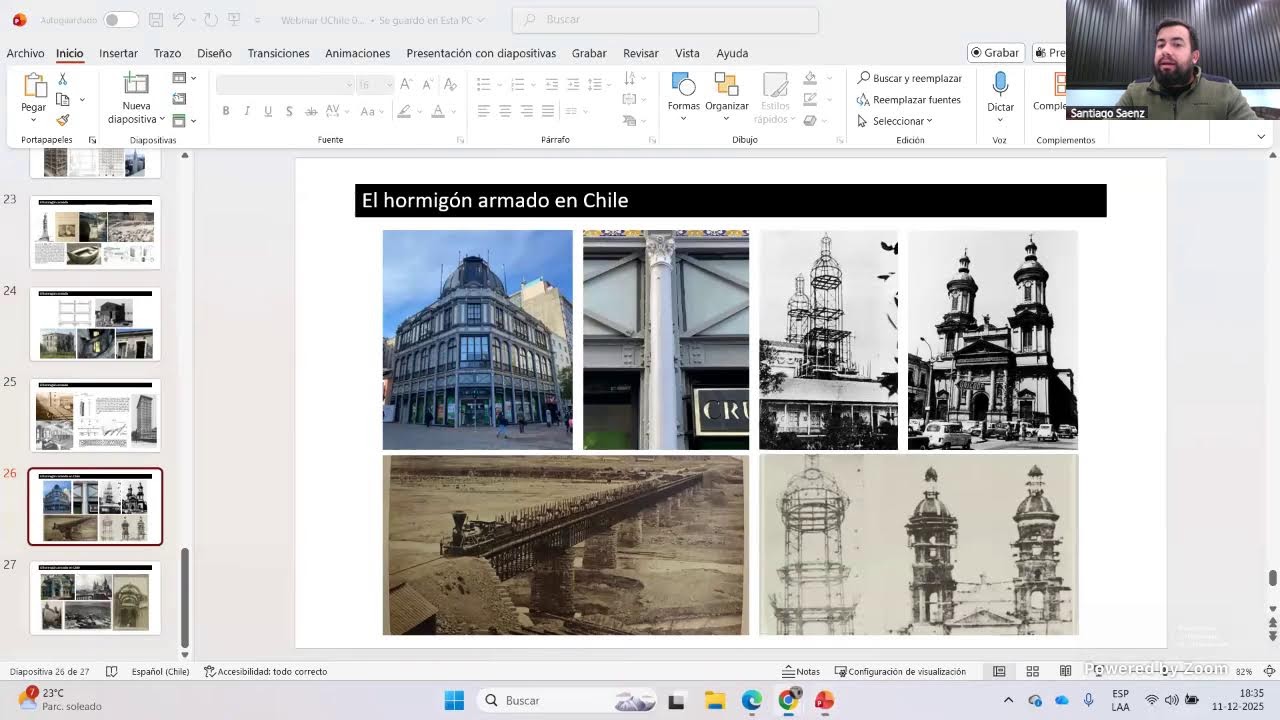This screenshot has height=720, width=1280.
Task: Justify the paragraph text
Action: [548, 111]
